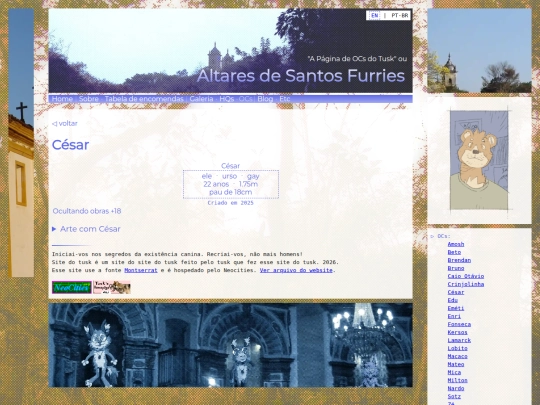The width and height of the screenshot is (540, 405).
Task: Open the Eméti character link
Action: [x=456, y=308]
